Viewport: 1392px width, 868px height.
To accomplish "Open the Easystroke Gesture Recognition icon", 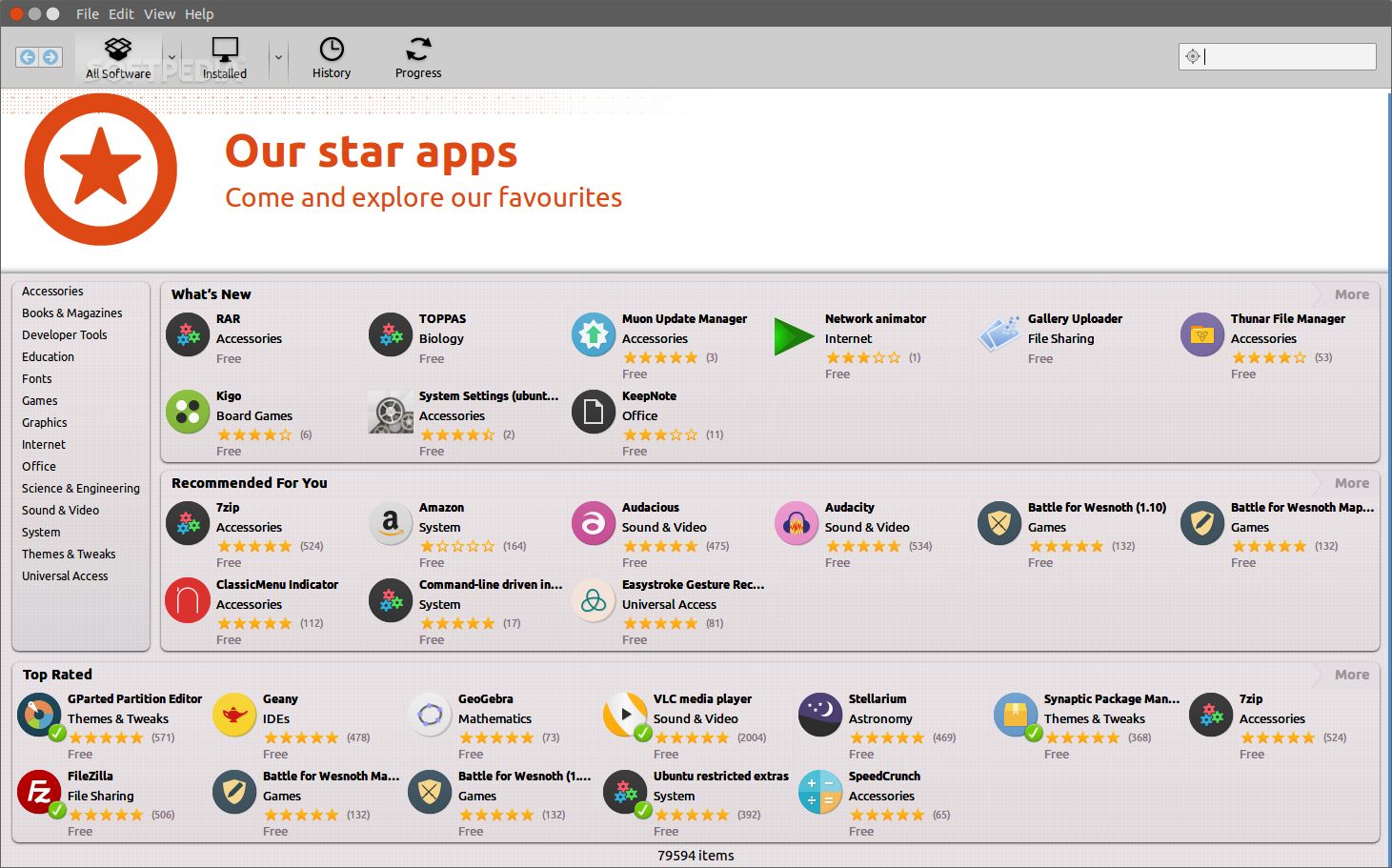I will click(x=594, y=601).
